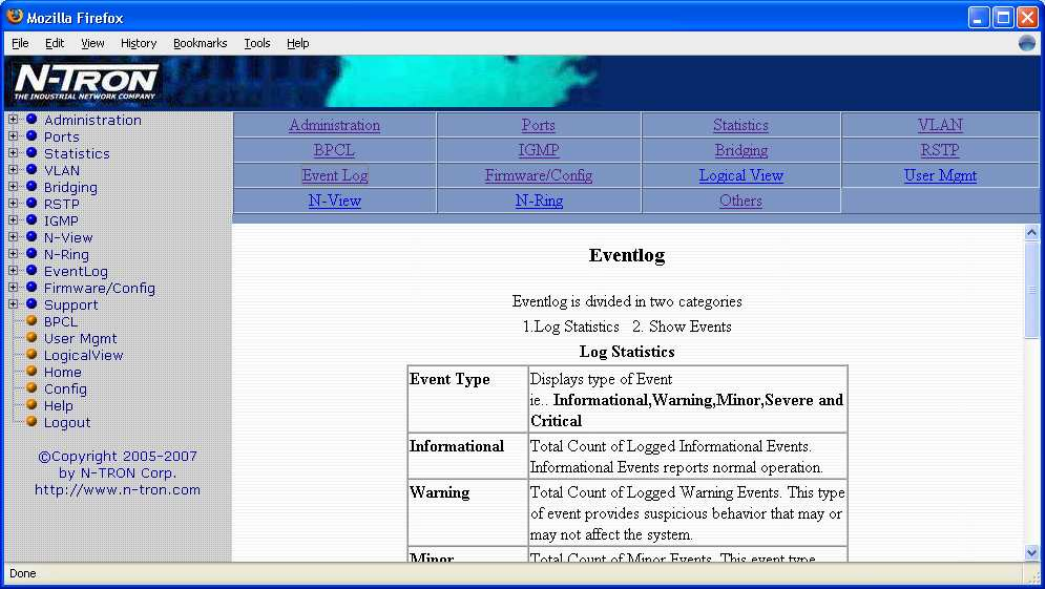Expand the Ports tree node
The width and height of the screenshot is (1045, 589).
coord(13,136)
